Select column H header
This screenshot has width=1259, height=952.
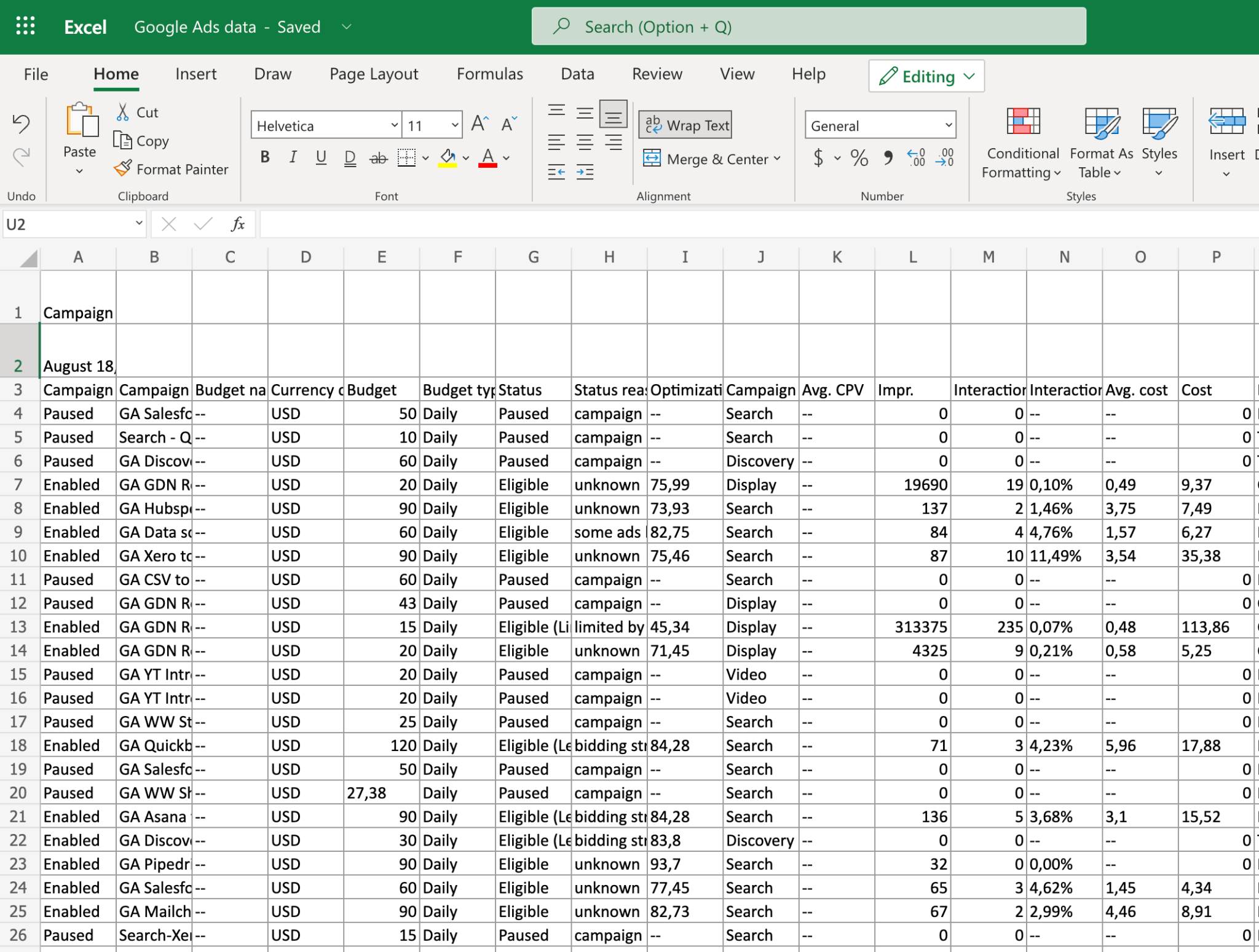coord(609,258)
